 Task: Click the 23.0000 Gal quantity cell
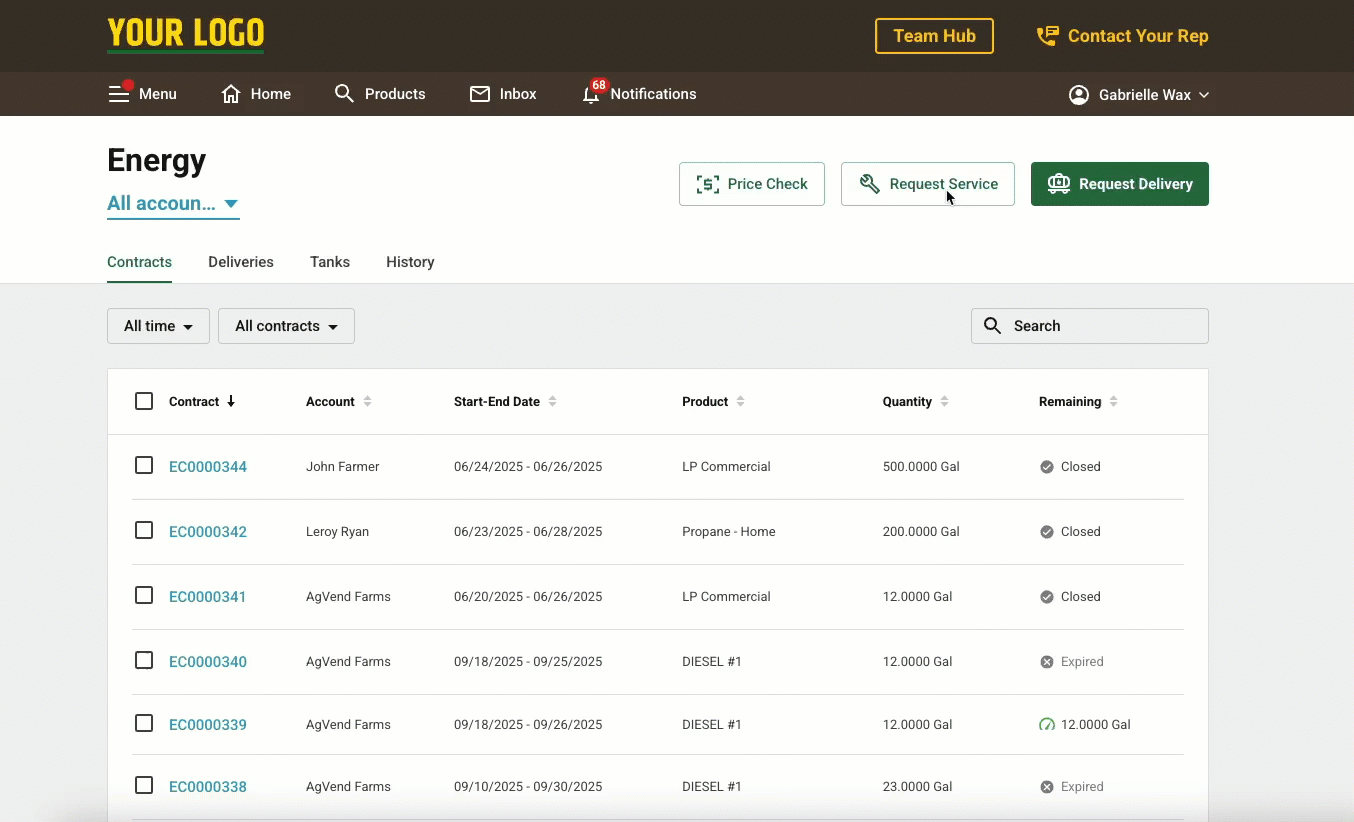pos(918,787)
